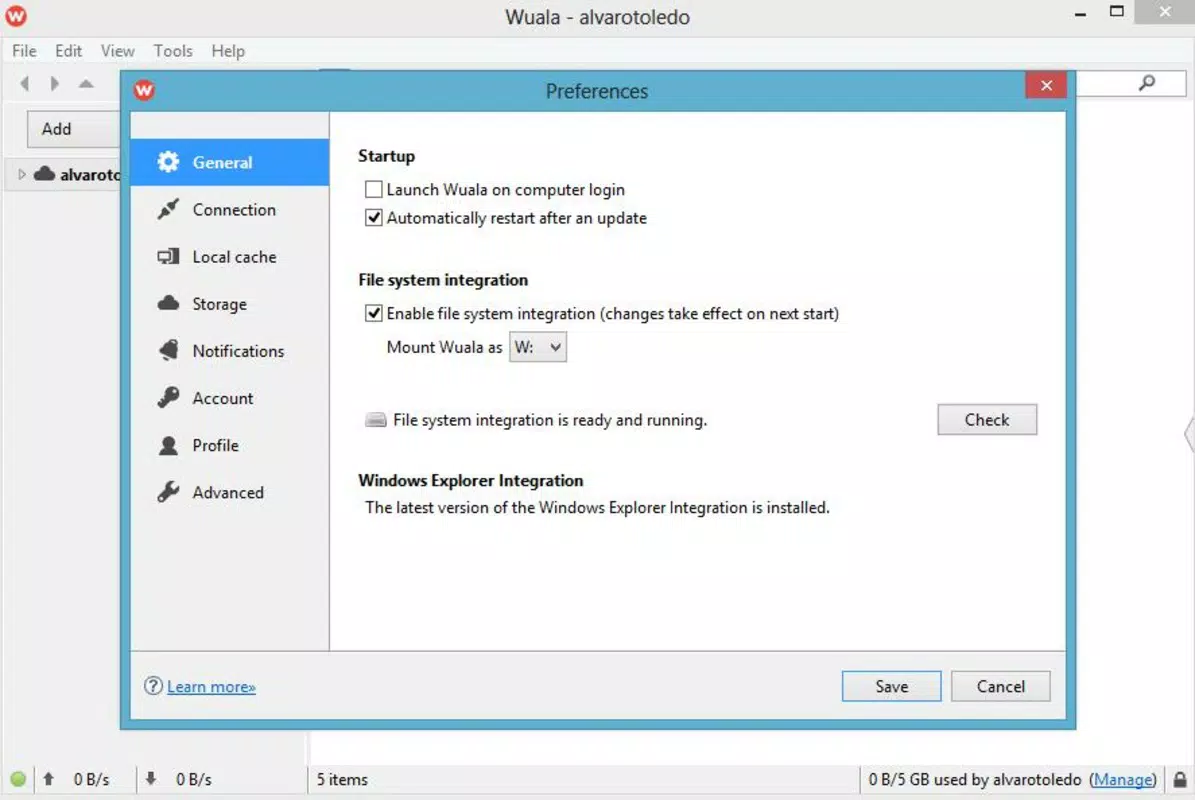
Task: Click the Wuala logo in Preferences title bar
Action: 144,91
